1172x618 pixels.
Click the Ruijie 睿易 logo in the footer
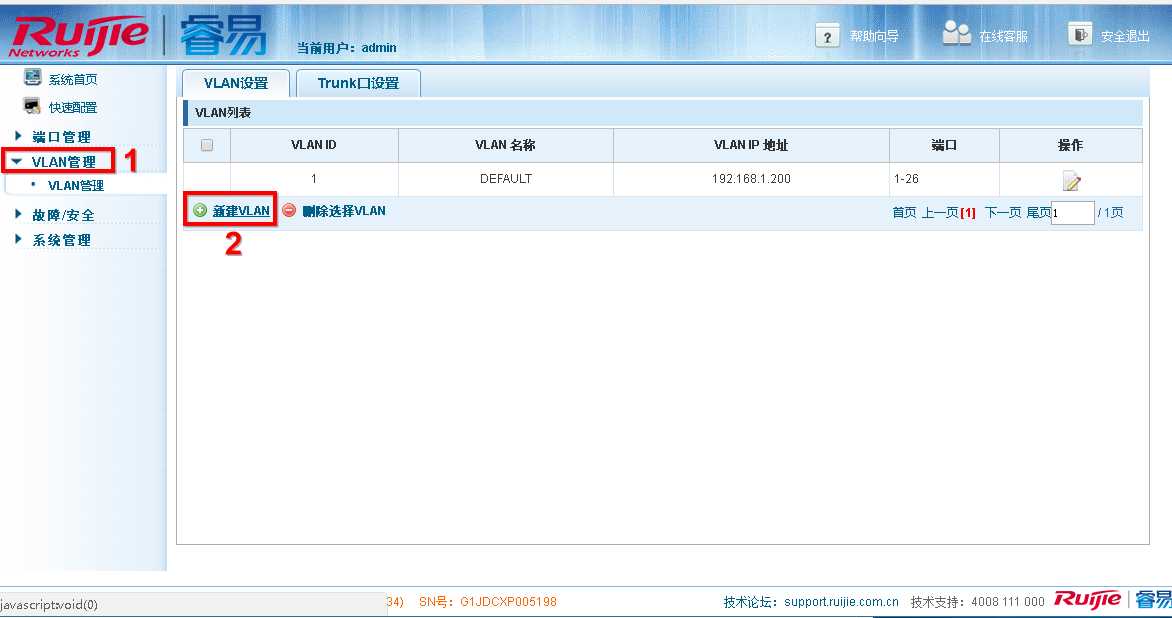pos(1112,599)
